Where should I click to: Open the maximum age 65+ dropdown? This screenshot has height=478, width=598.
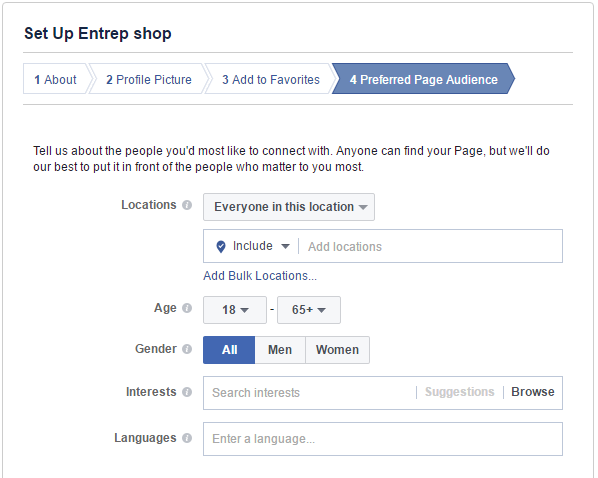[309, 310]
